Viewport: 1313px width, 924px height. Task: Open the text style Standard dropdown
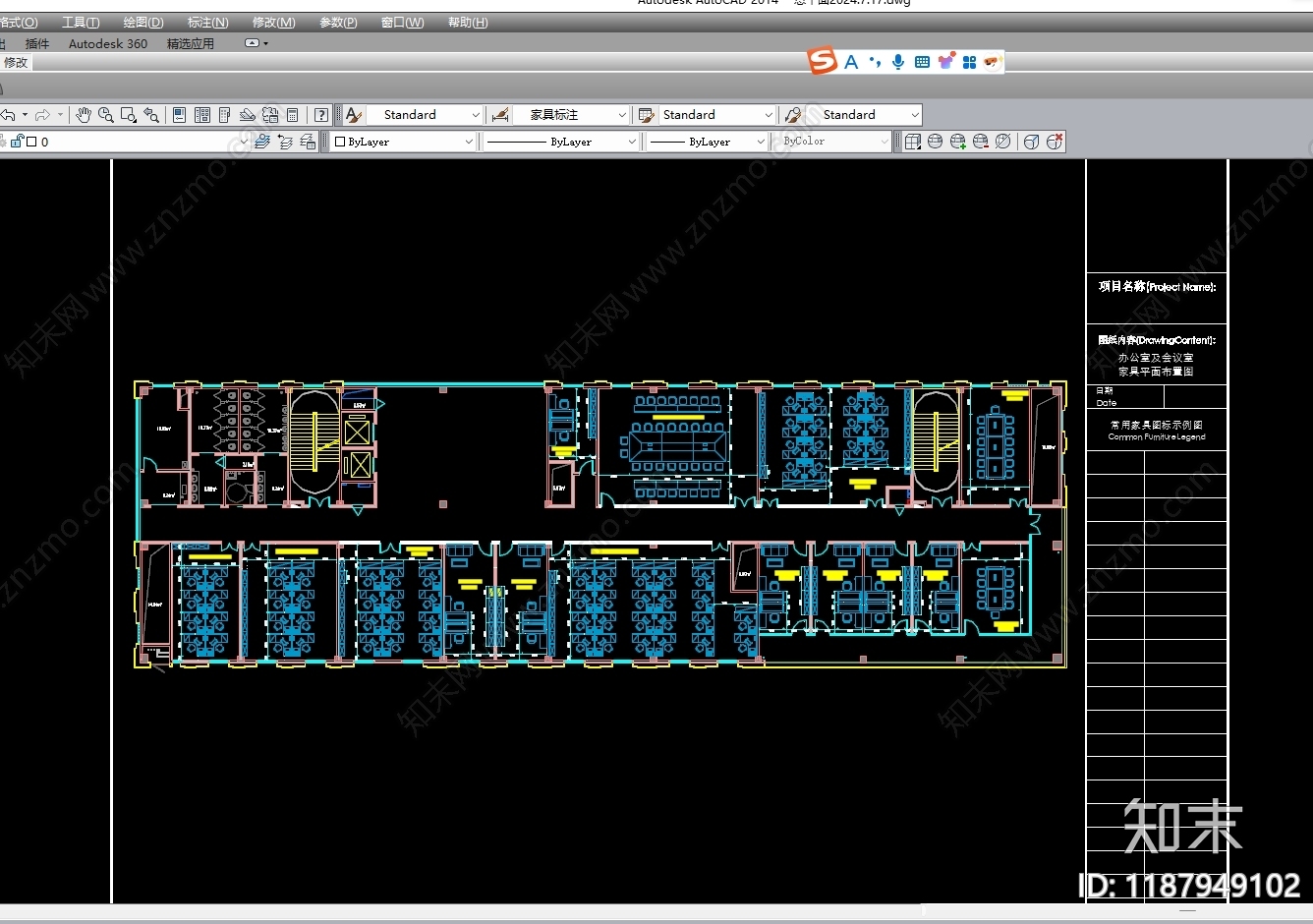point(426,115)
